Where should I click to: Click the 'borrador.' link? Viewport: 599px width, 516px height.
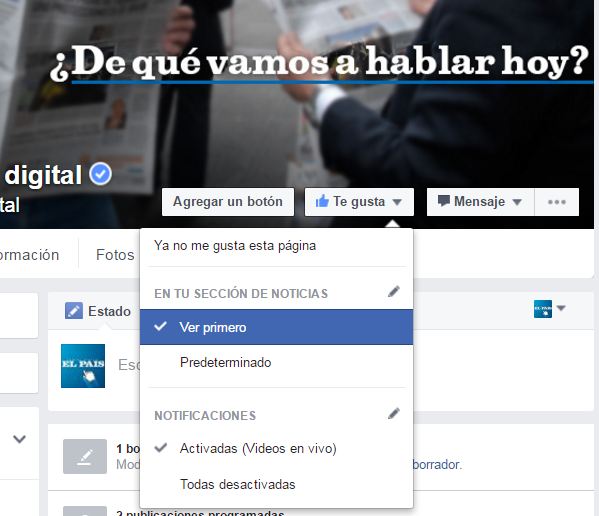point(437,464)
